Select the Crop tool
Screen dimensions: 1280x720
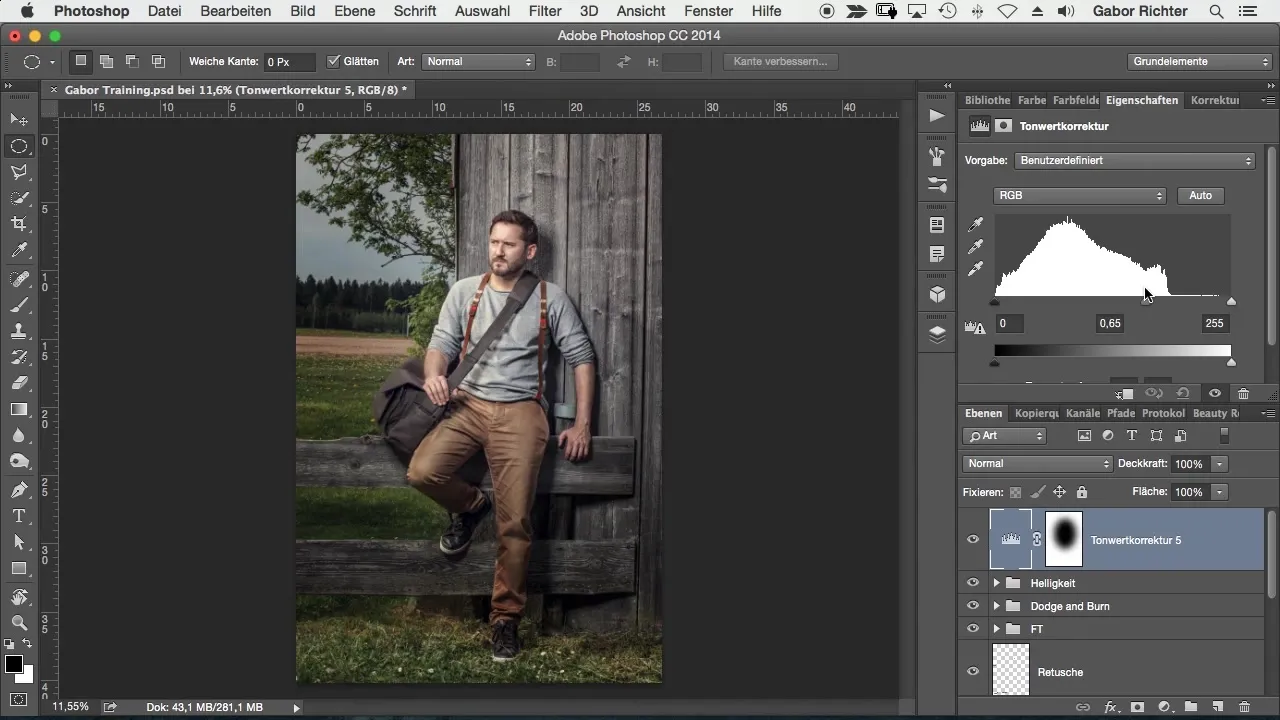pyautogui.click(x=19, y=224)
